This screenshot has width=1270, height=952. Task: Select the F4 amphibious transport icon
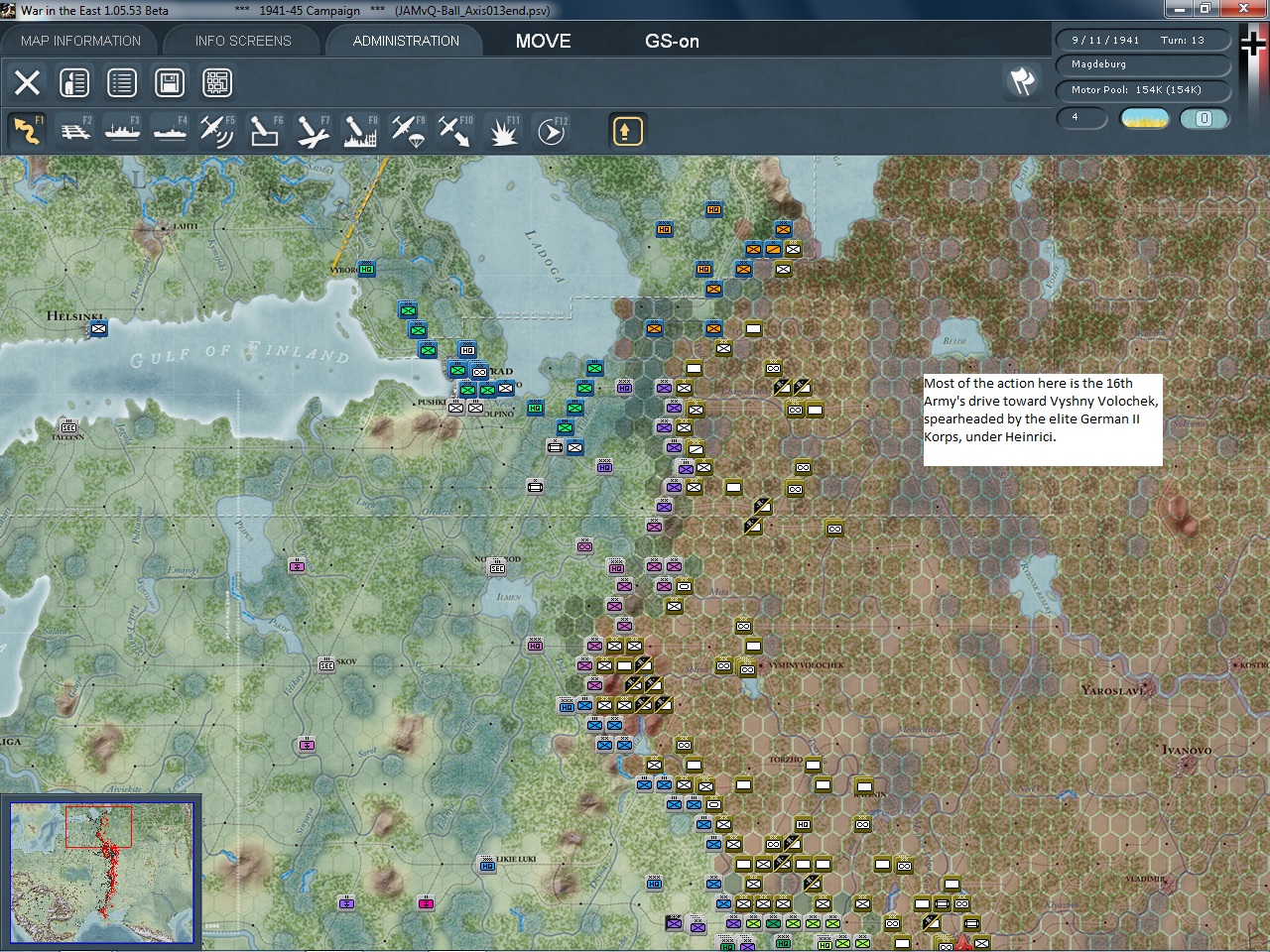170,131
